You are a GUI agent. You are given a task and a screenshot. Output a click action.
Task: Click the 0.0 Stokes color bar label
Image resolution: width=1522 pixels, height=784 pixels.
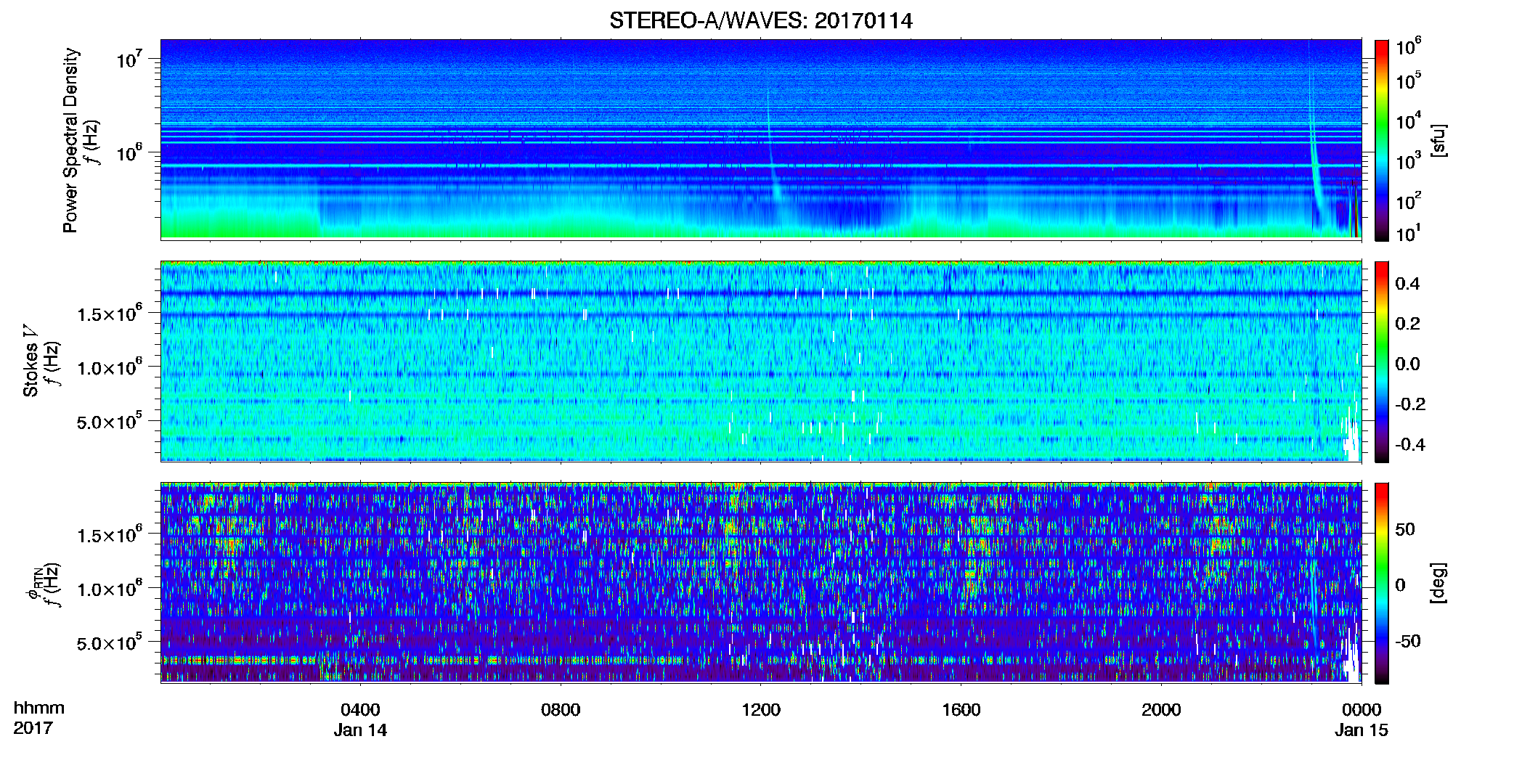coord(1407,364)
